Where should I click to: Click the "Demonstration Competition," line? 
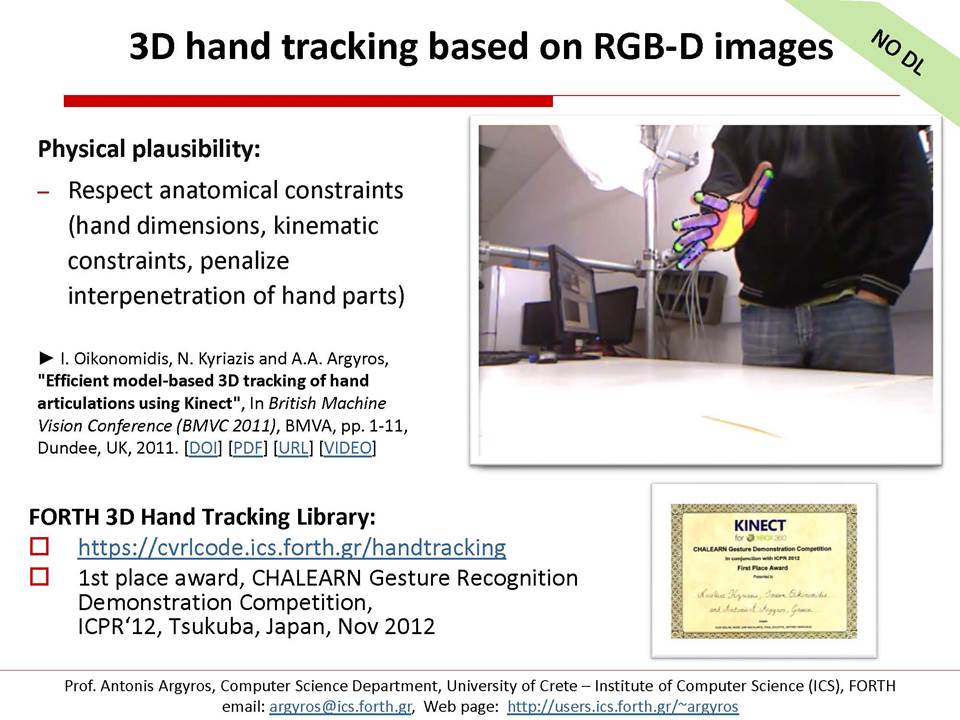pos(225,602)
